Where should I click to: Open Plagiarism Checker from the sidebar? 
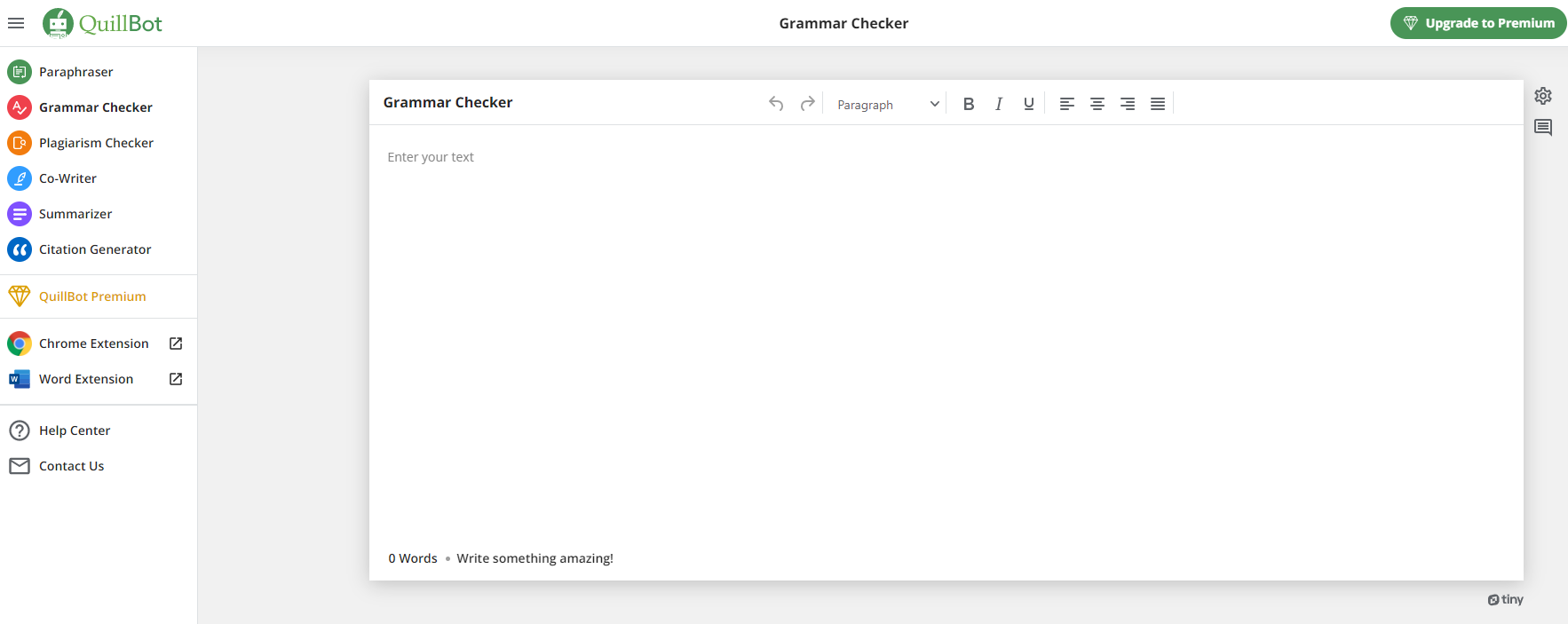pyautogui.click(x=96, y=143)
